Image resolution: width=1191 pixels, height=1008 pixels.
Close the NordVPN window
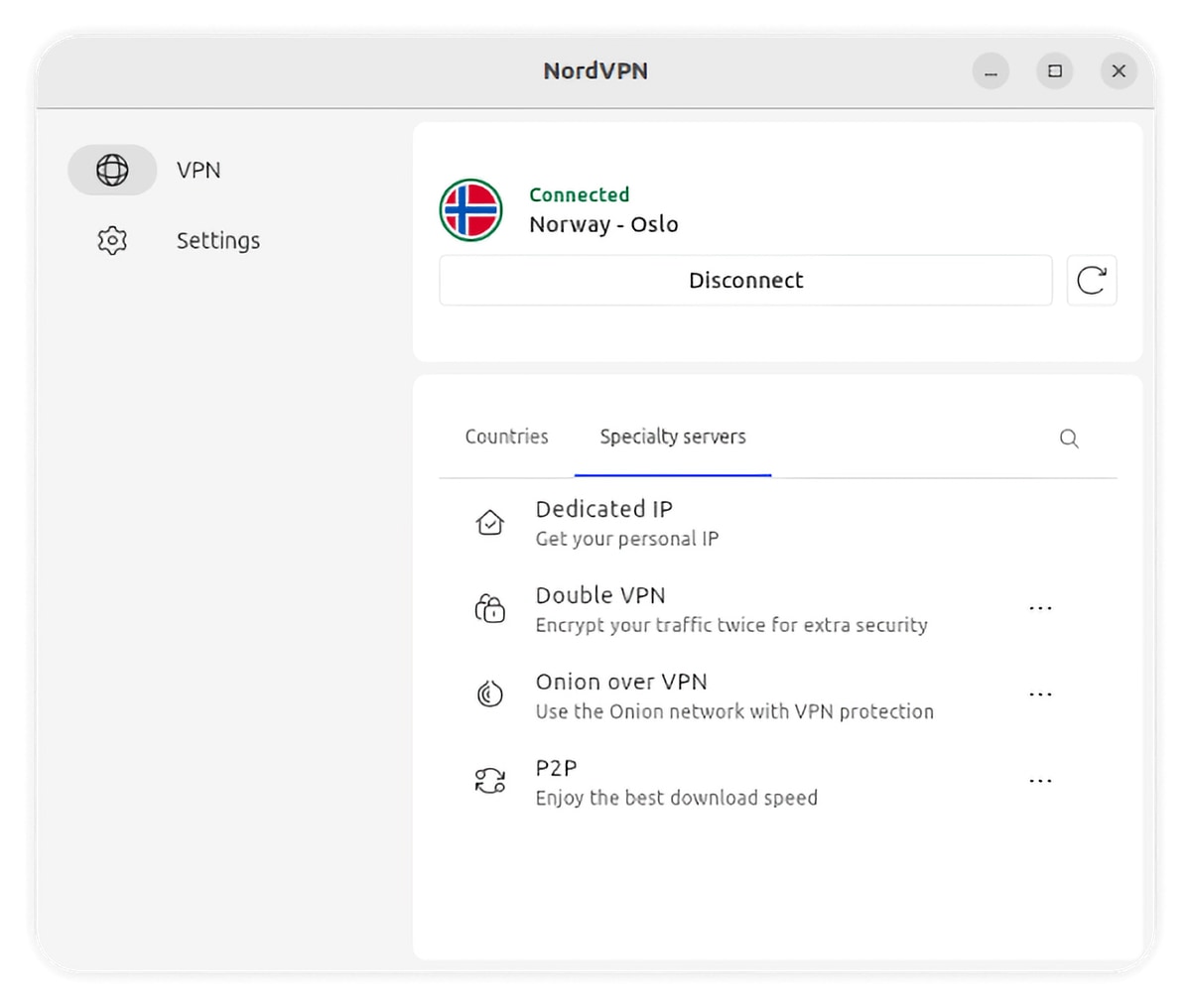[x=1119, y=71]
